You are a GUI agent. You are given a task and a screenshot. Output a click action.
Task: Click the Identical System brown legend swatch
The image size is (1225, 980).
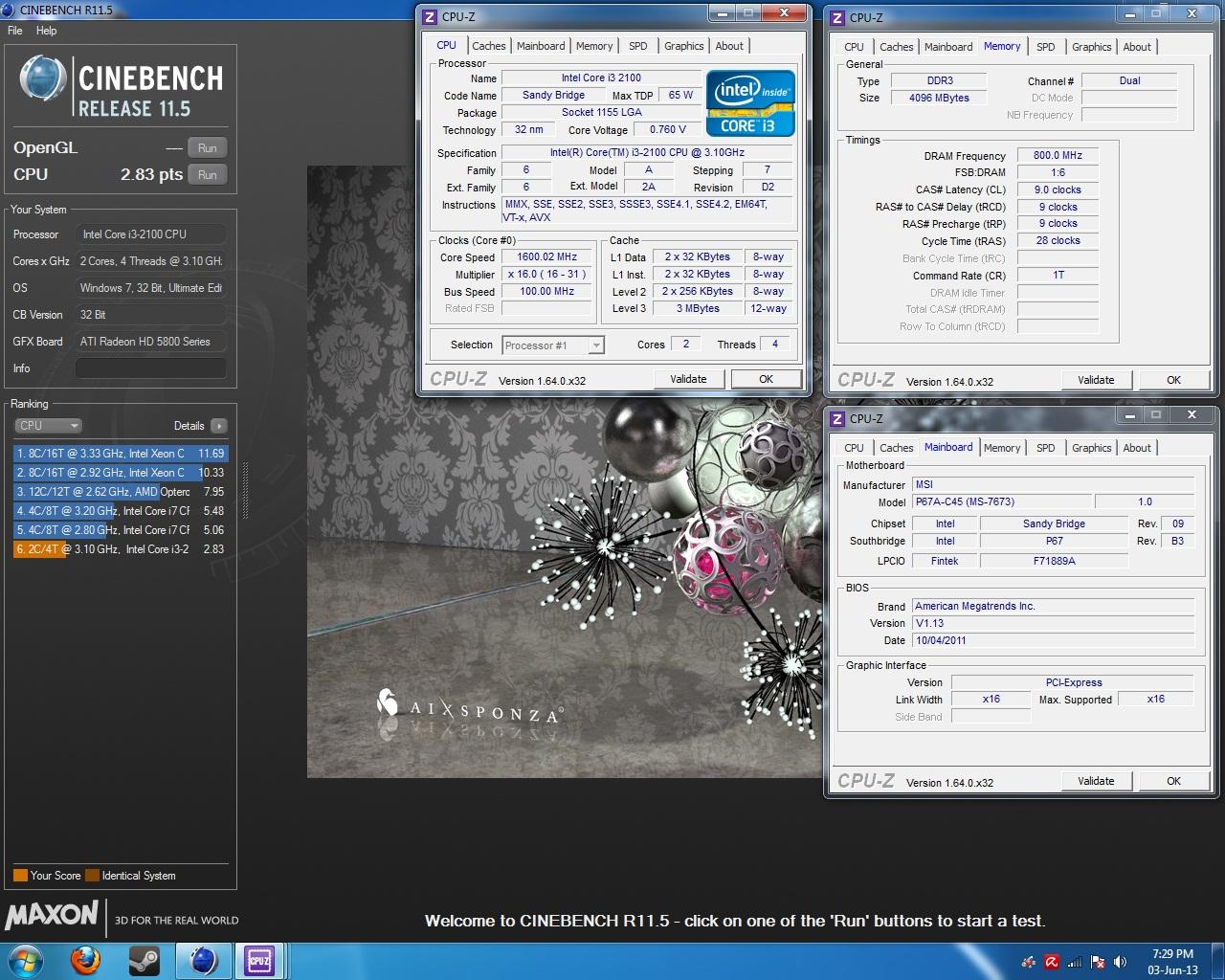pos(92,876)
